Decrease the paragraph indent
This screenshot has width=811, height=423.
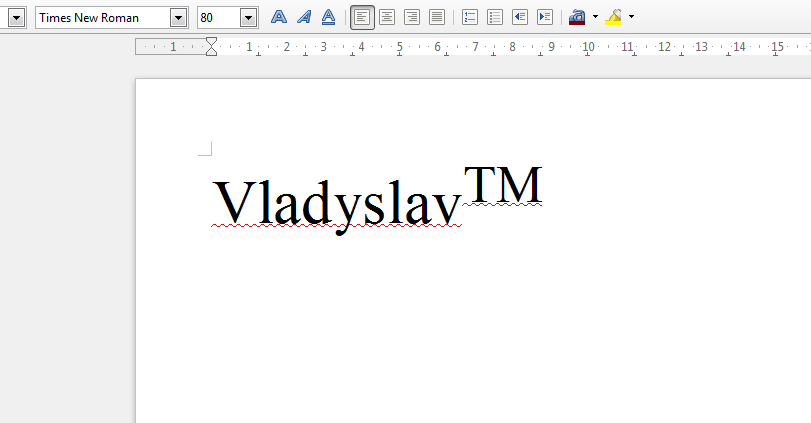click(520, 17)
